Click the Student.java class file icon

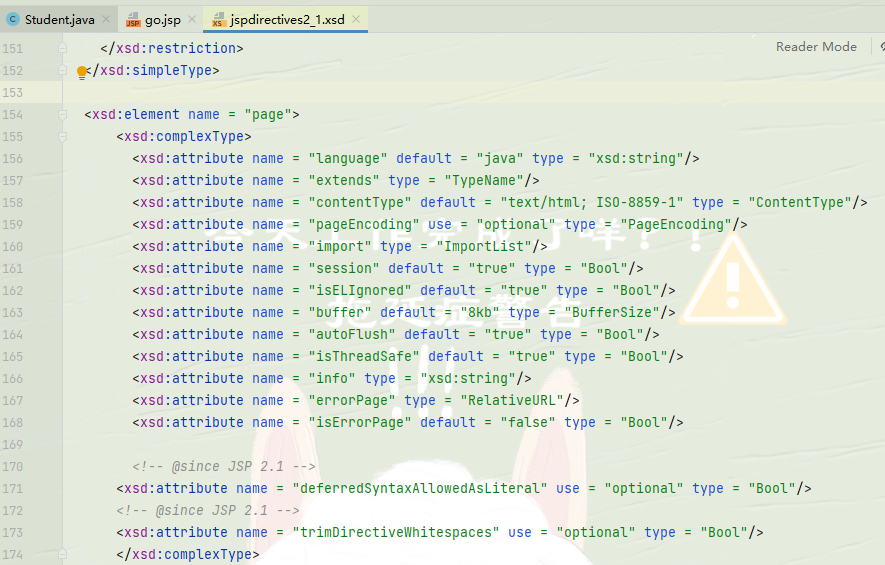tap(12, 20)
